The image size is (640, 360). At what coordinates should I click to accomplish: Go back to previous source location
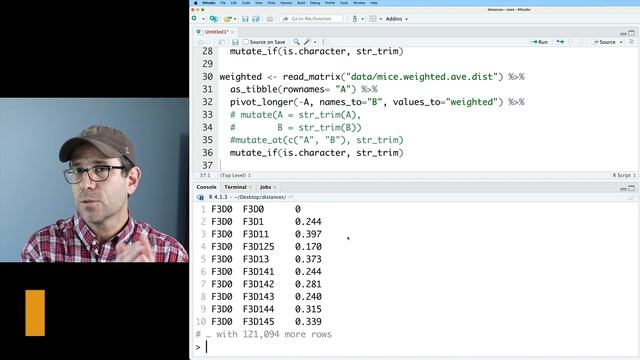pyautogui.click(x=200, y=42)
